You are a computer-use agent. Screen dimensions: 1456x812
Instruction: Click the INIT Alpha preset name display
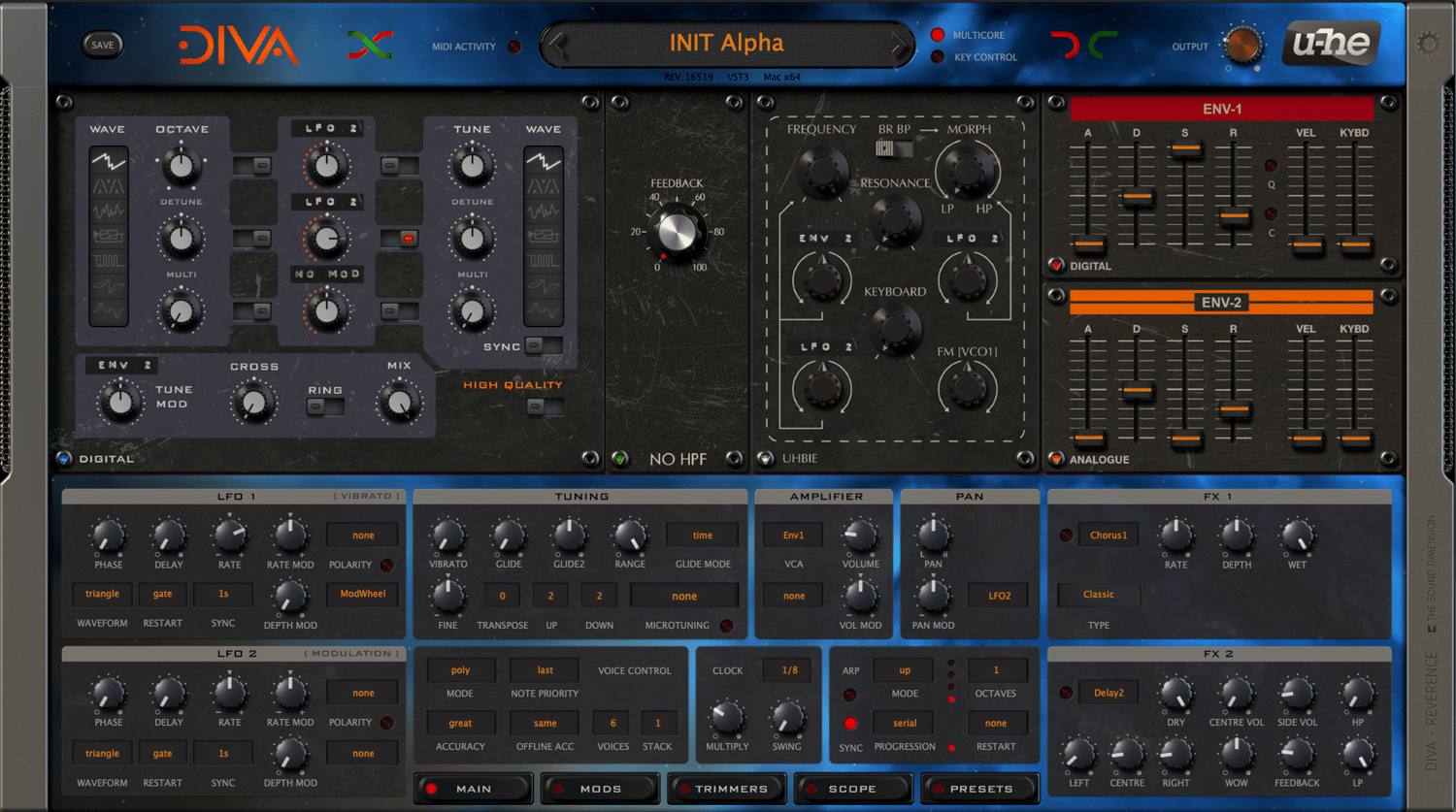coord(727,44)
